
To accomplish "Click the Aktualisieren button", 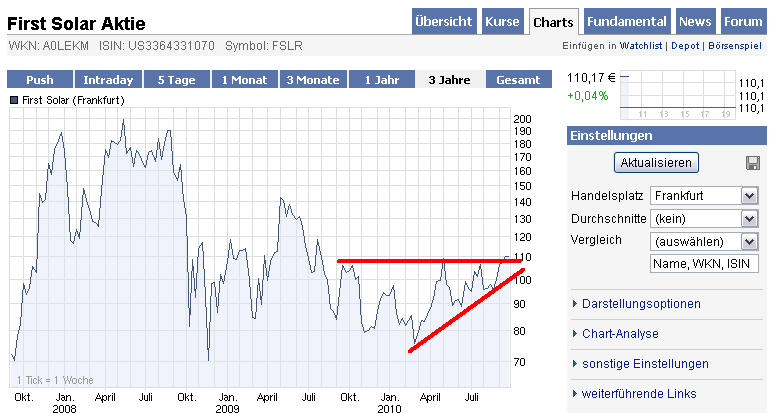I will pyautogui.click(x=656, y=163).
